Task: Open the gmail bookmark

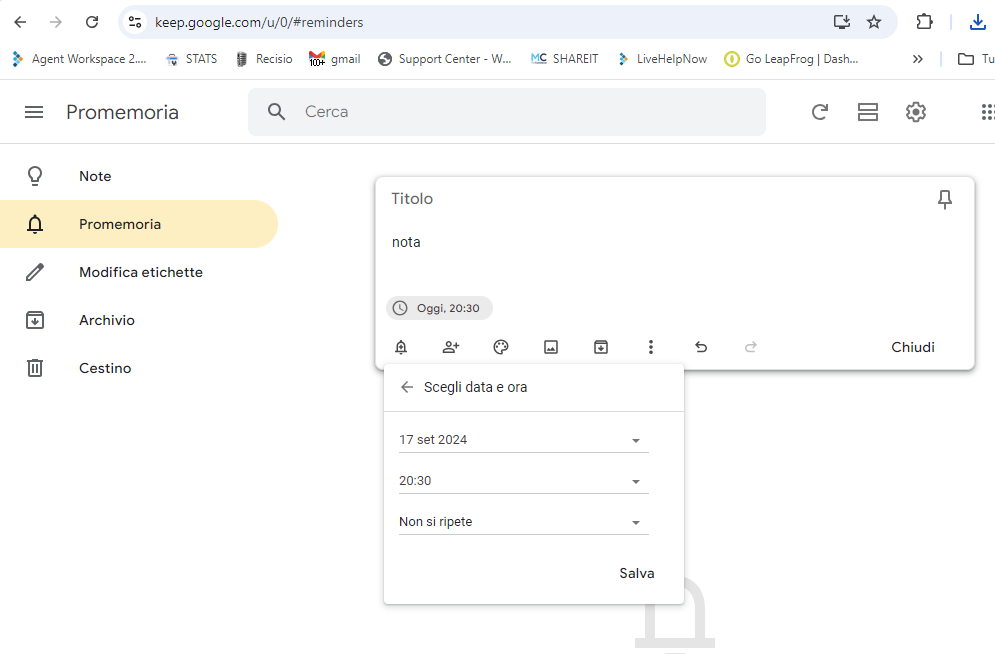Action: (x=334, y=59)
